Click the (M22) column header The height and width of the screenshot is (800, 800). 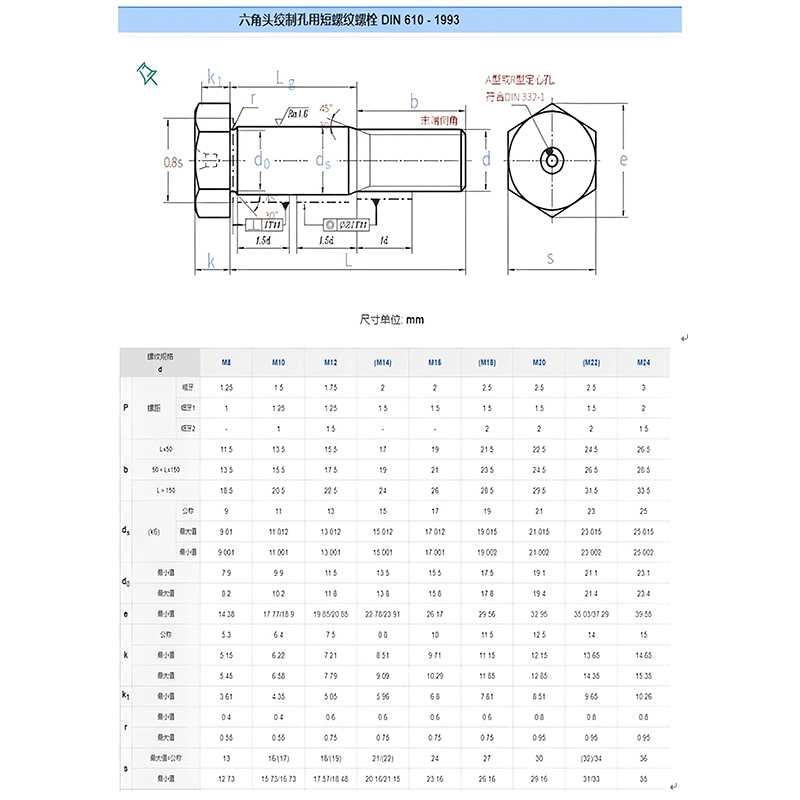click(591, 362)
